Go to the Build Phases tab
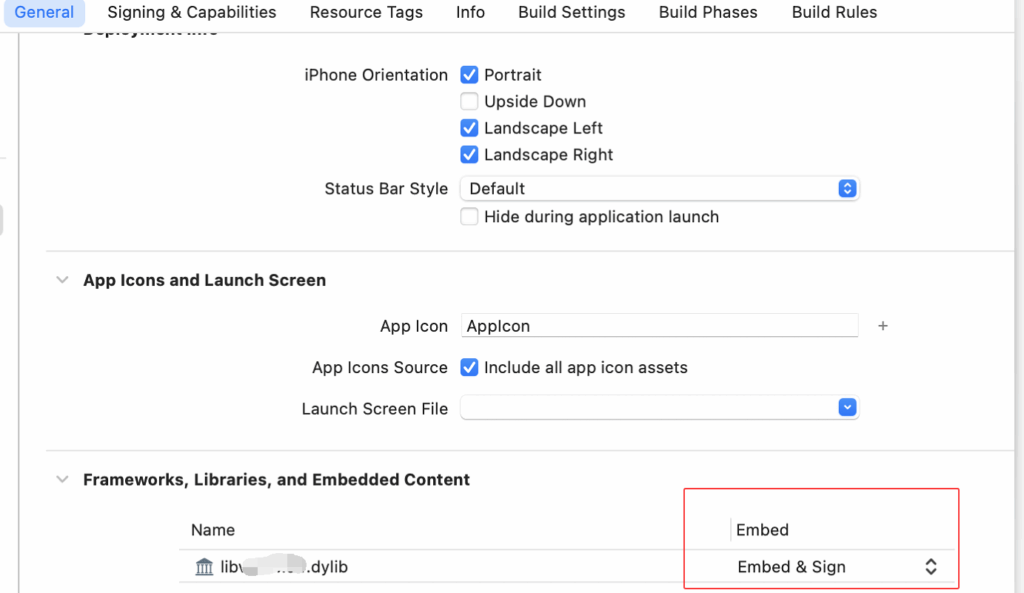 [x=708, y=13]
